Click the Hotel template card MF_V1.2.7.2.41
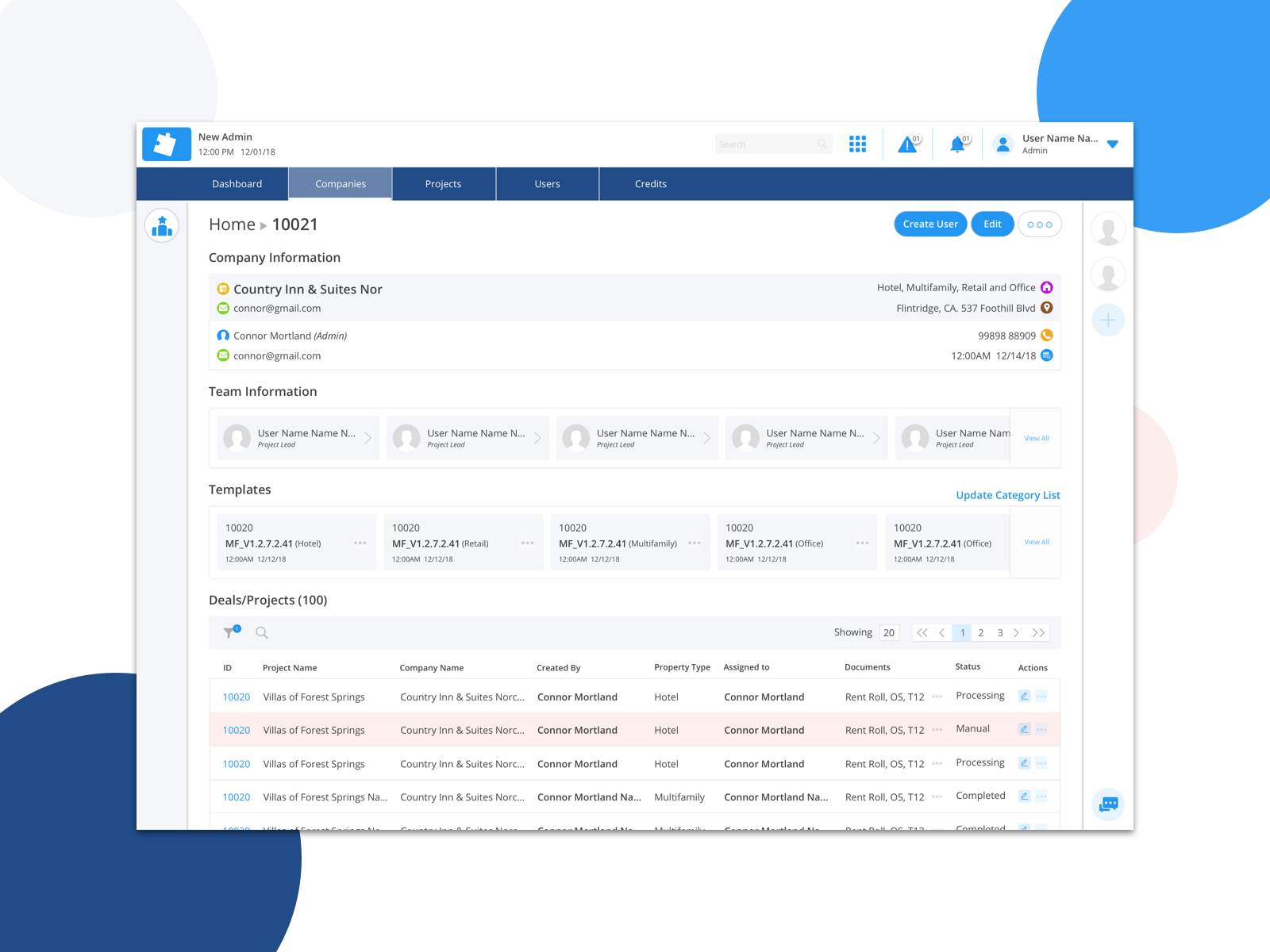 coord(297,543)
